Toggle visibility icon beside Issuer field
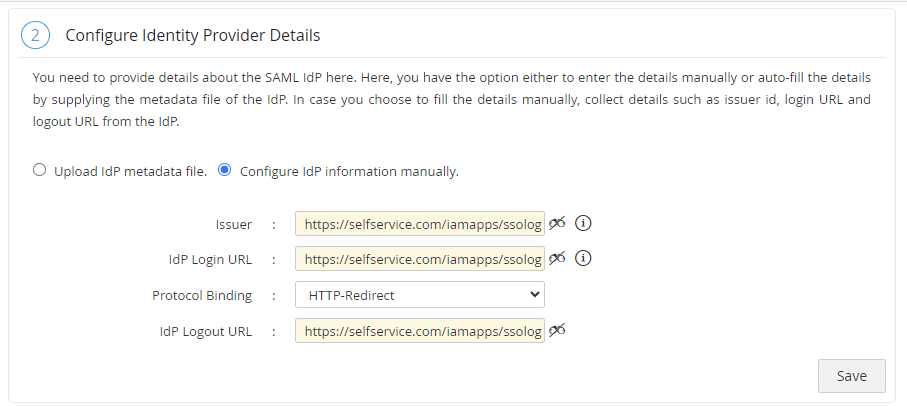The image size is (907, 406). [557, 223]
